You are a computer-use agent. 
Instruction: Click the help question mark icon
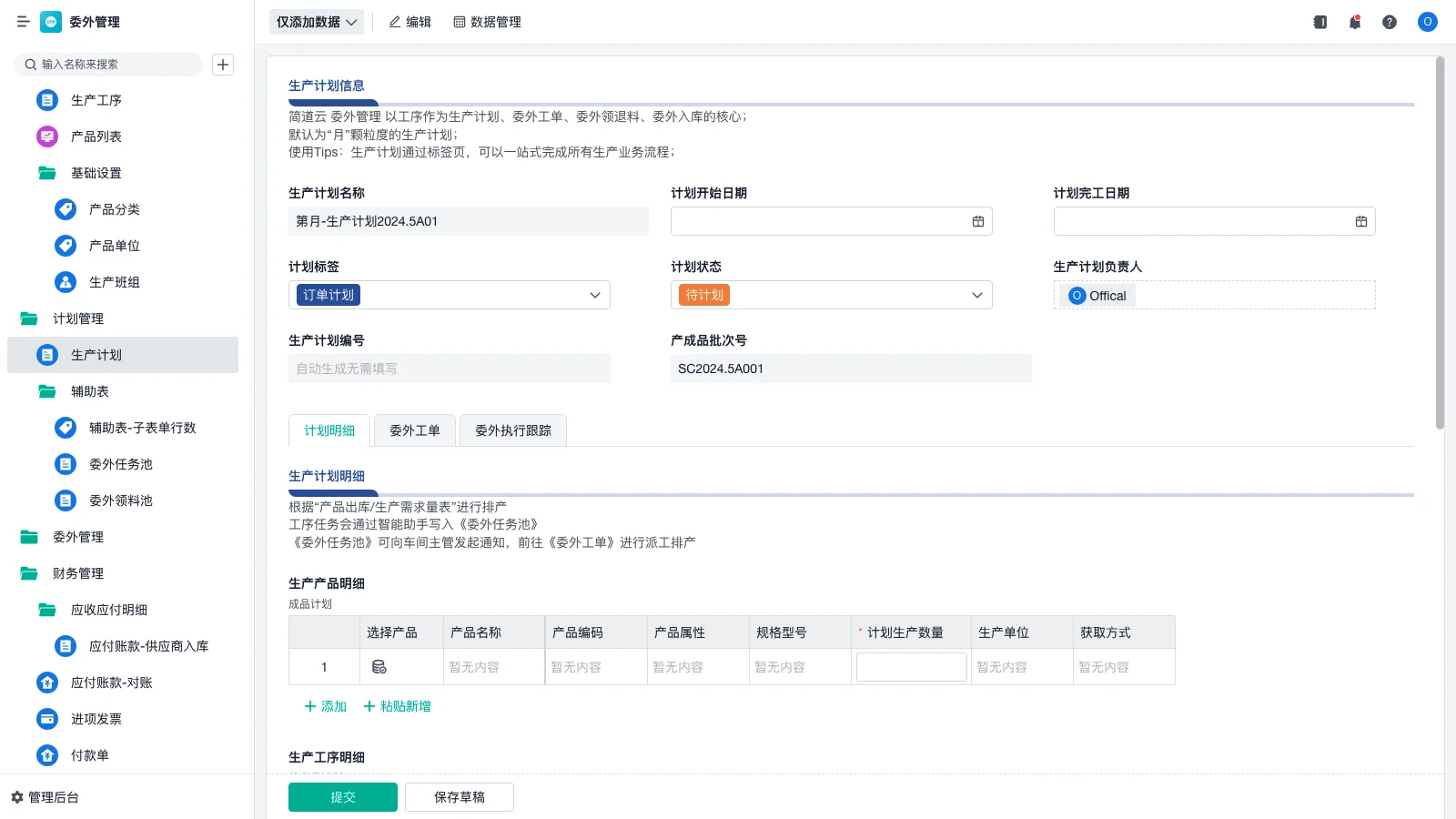point(1390,22)
